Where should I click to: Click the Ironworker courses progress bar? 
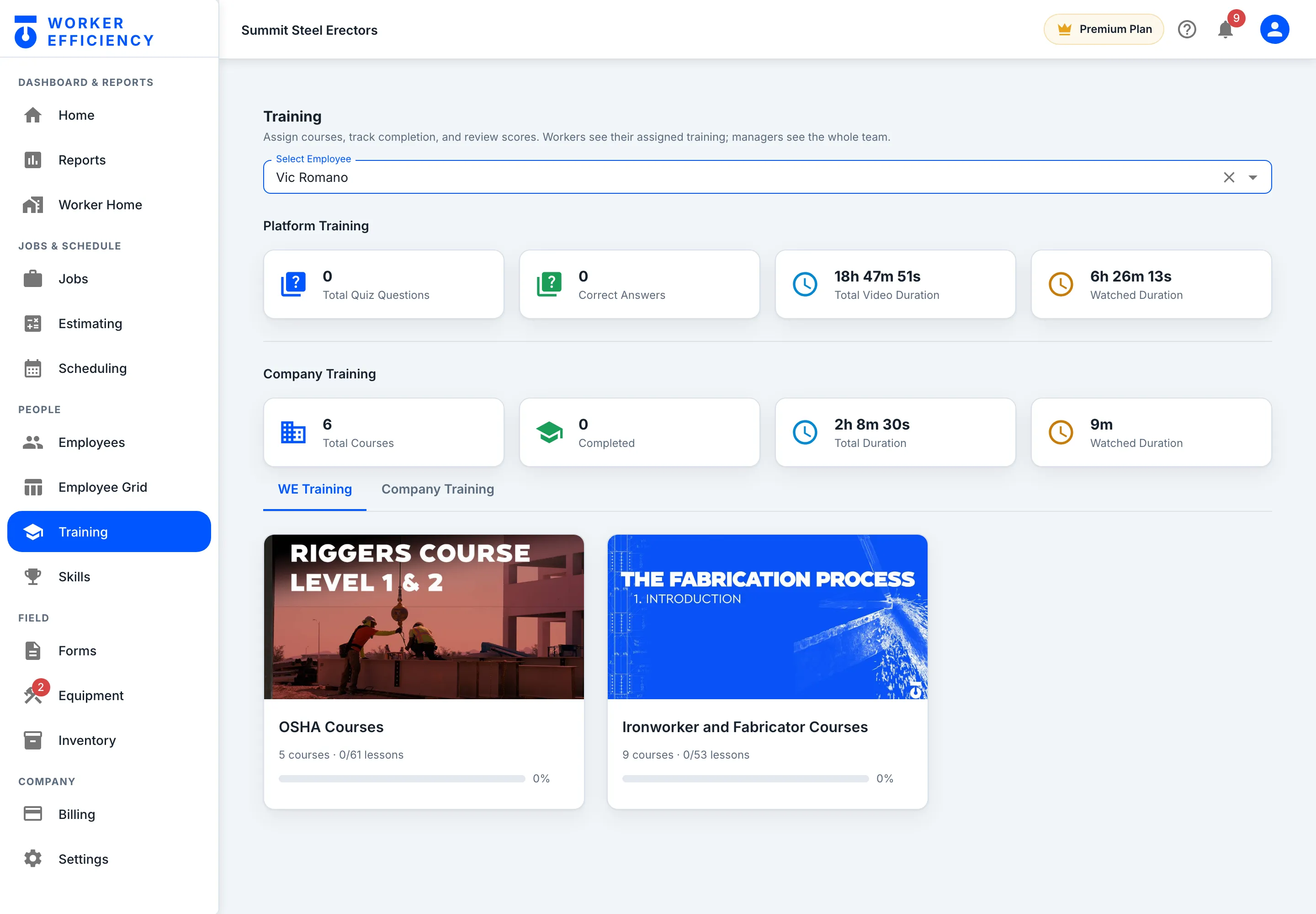point(746,779)
